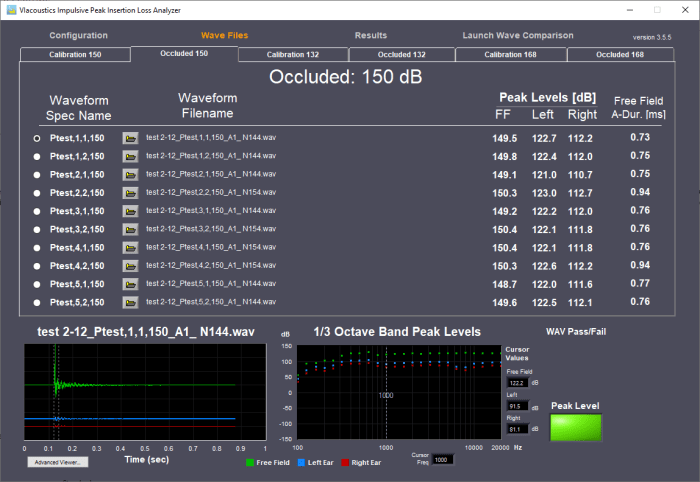Image resolution: width=700 pixels, height=482 pixels.
Task: Pick the Ptest,3,1,150 radio option
Action: (x=37, y=212)
